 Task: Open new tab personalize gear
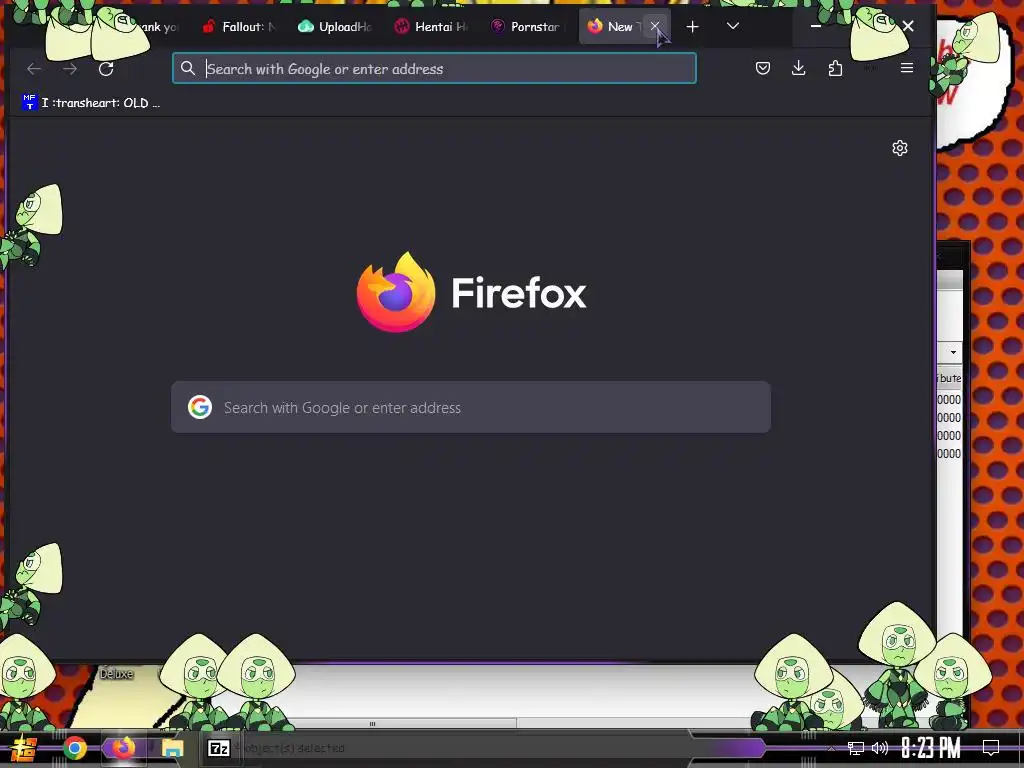click(x=900, y=148)
